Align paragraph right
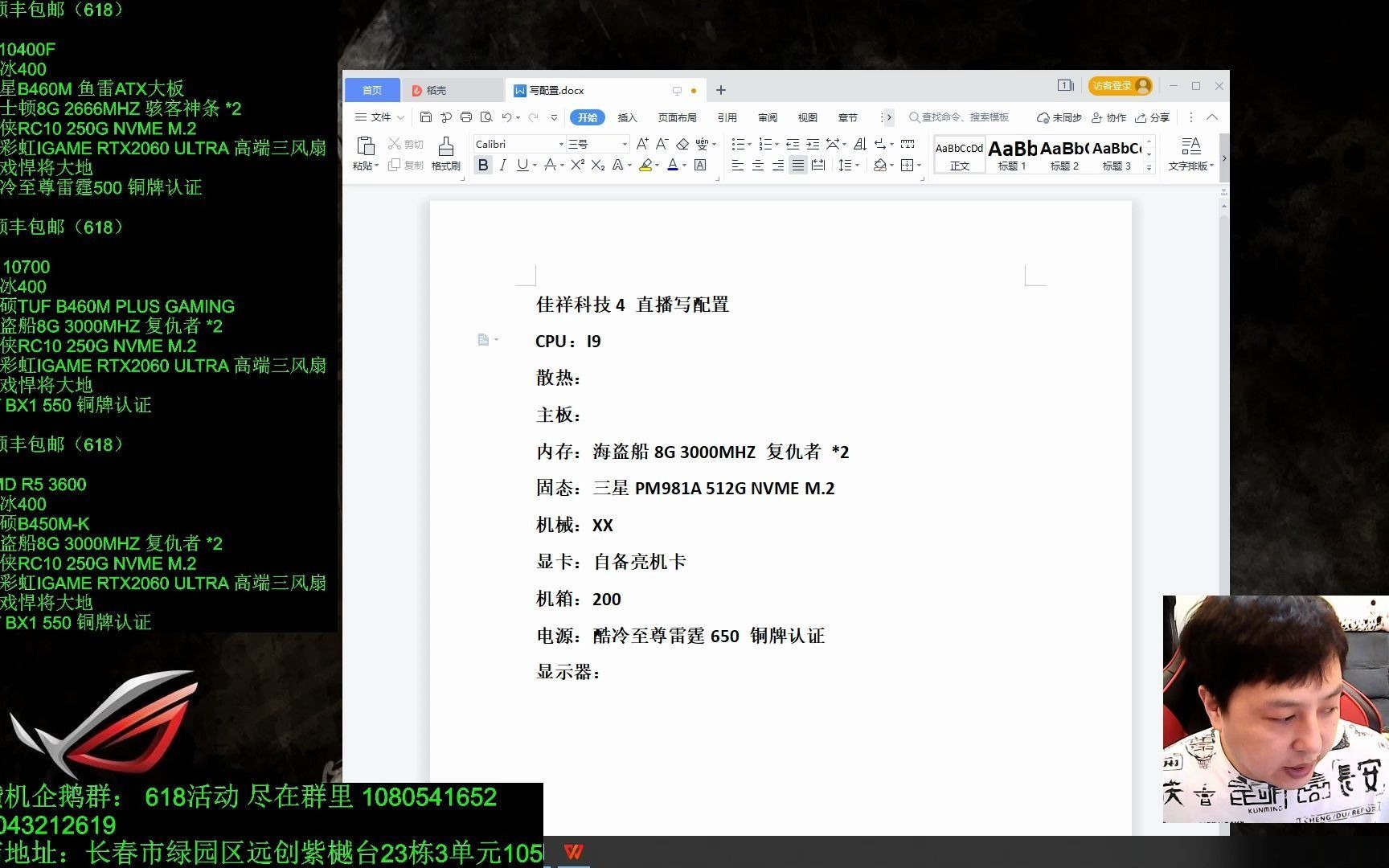1389x868 pixels. [778, 165]
